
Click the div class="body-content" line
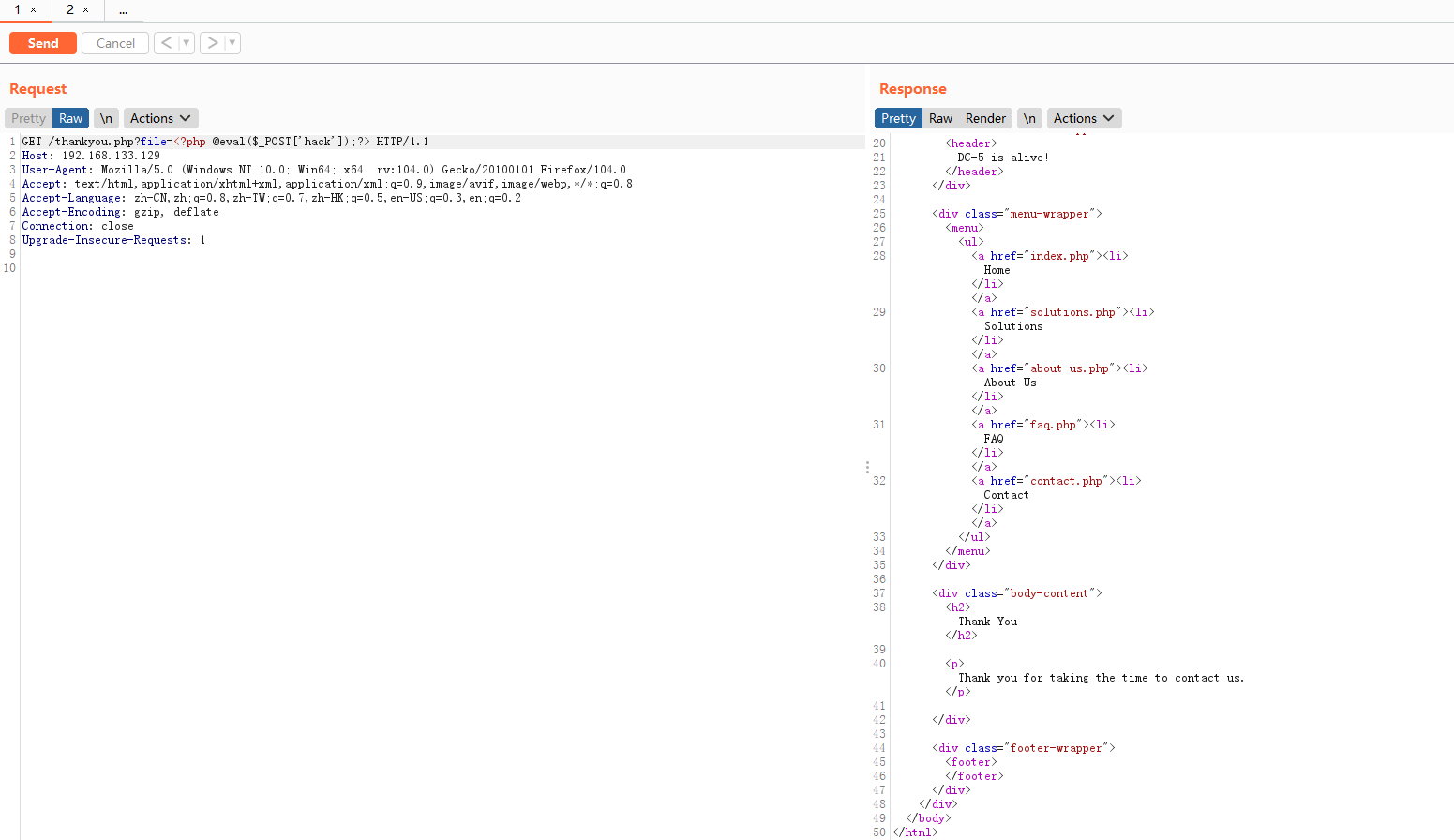[x=1017, y=593]
